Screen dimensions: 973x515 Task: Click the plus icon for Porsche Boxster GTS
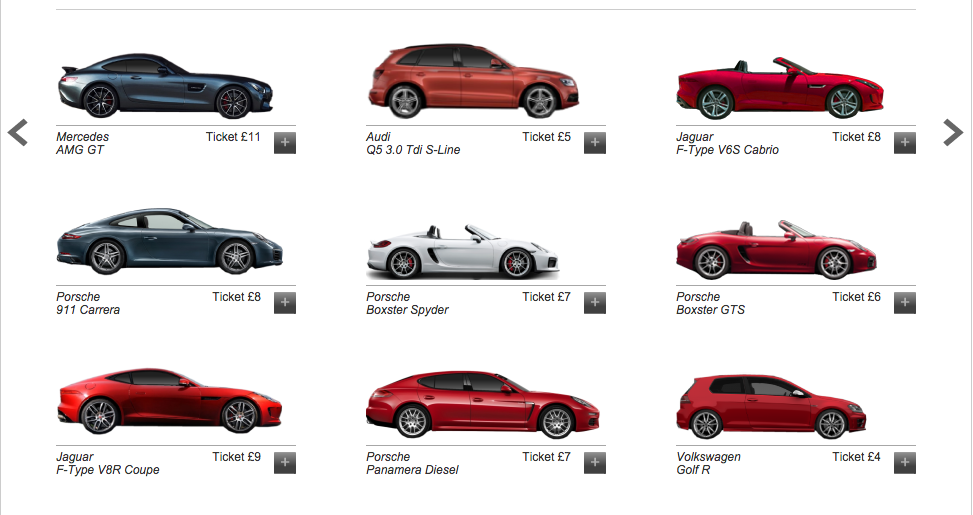pos(905,303)
